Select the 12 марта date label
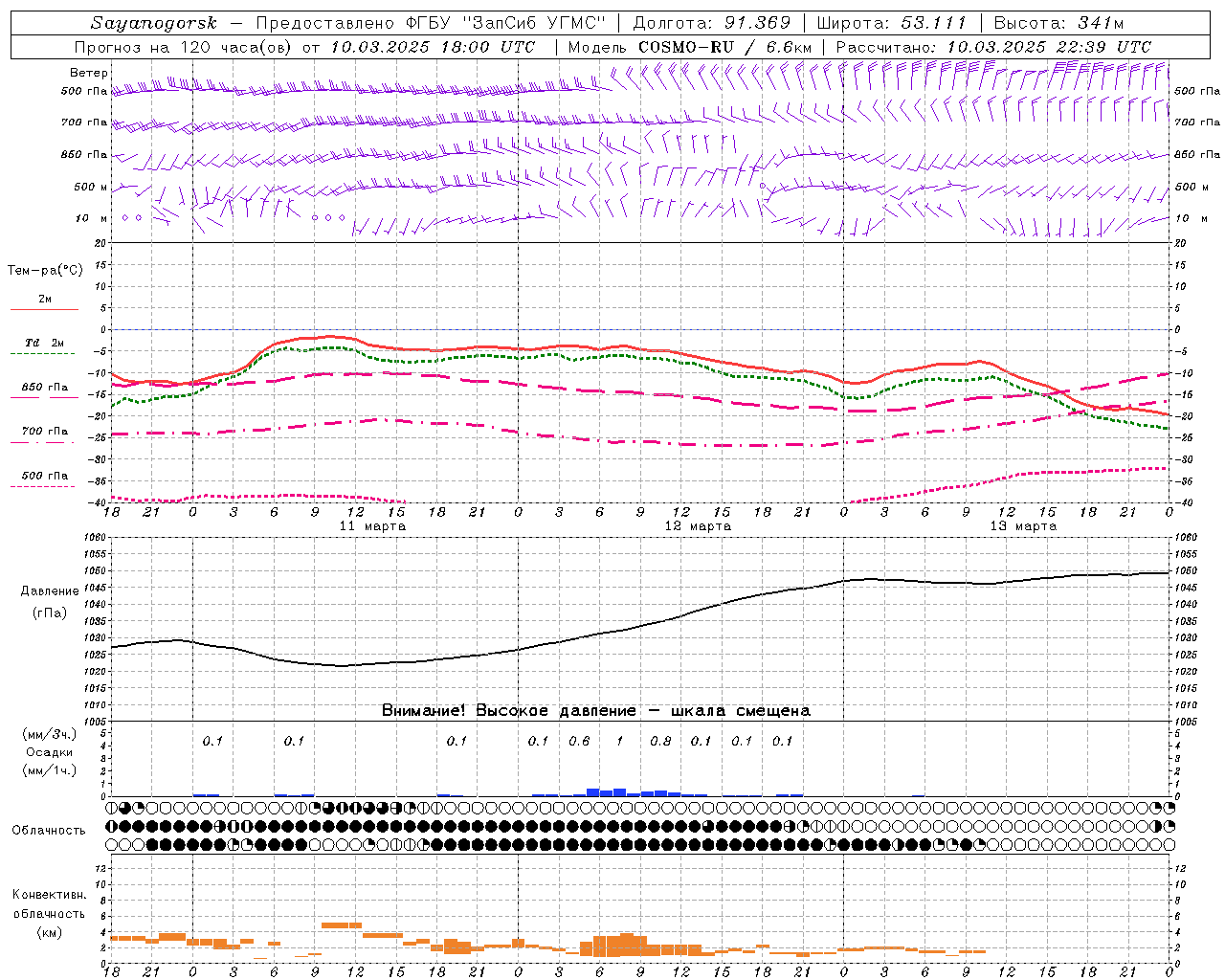 tap(698, 526)
